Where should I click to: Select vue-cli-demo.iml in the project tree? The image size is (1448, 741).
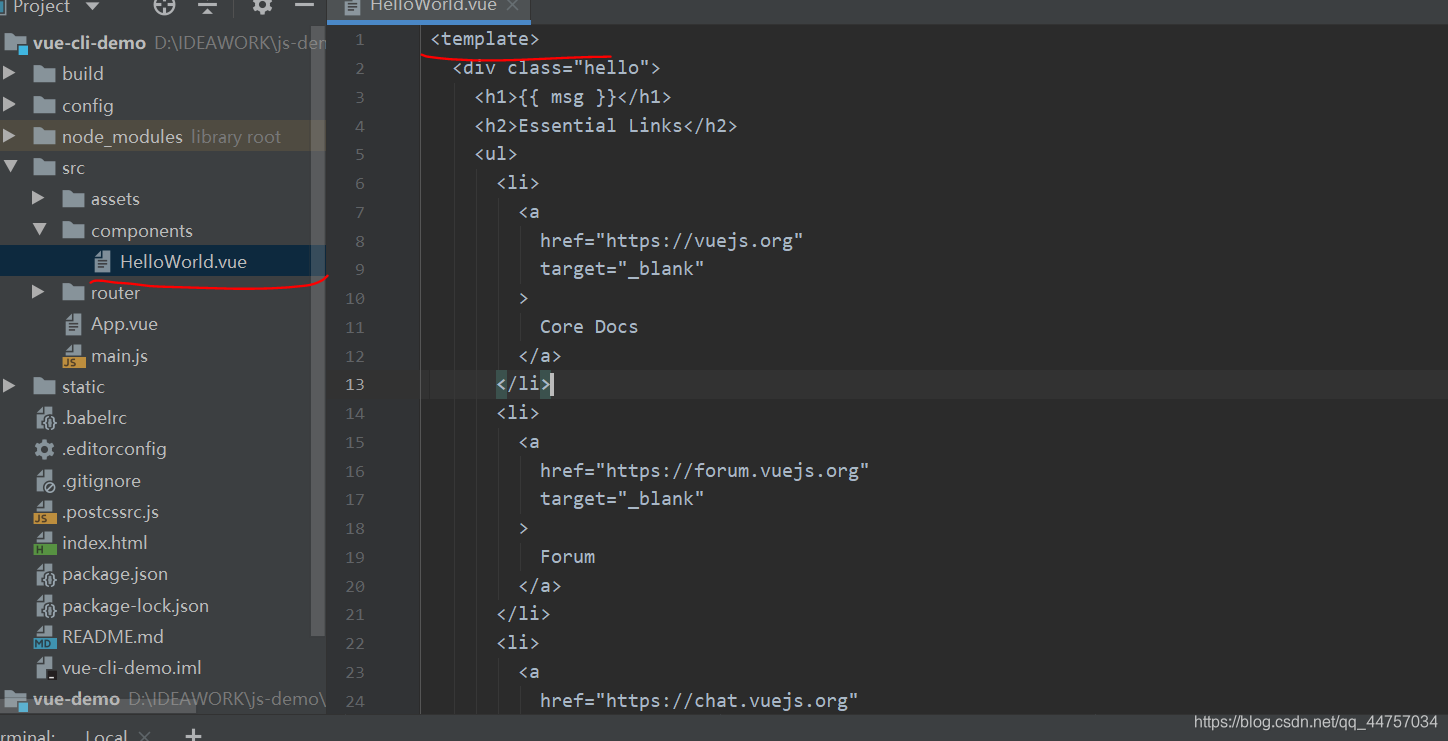[x=131, y=668]
